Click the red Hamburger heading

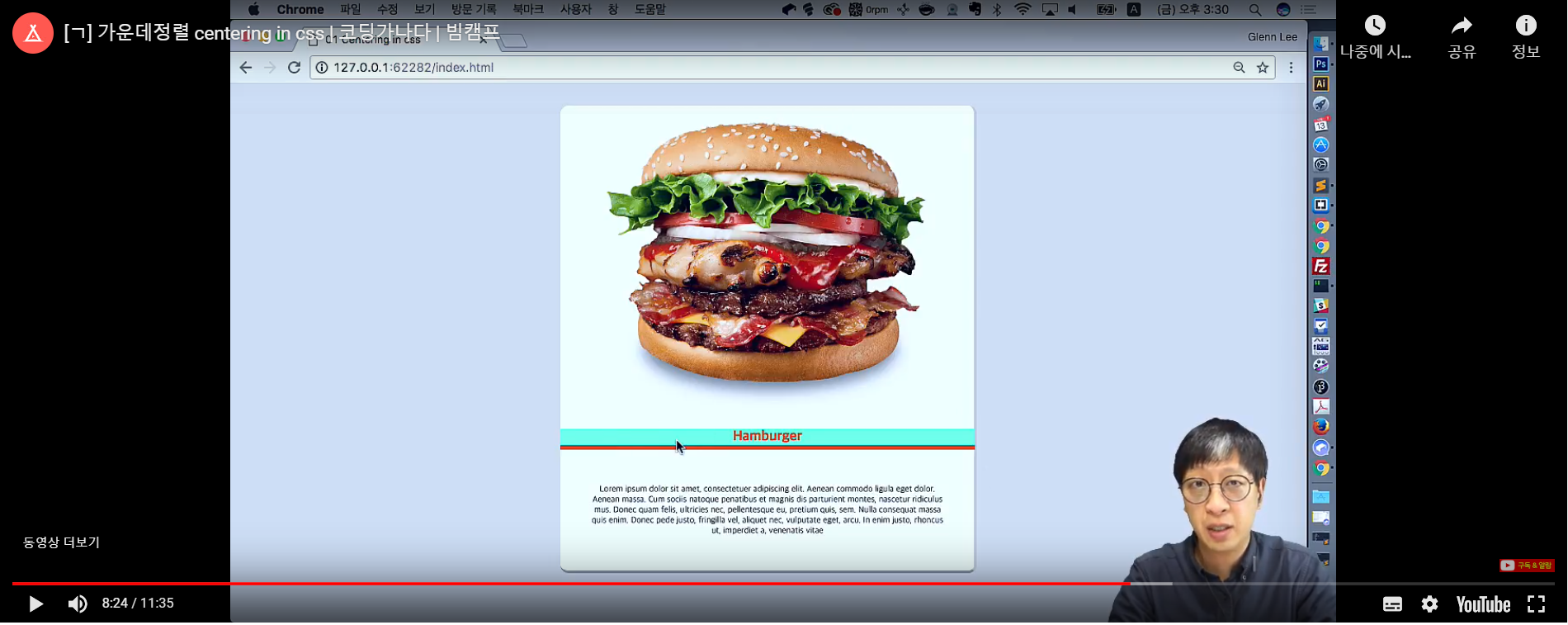point(767,436)
